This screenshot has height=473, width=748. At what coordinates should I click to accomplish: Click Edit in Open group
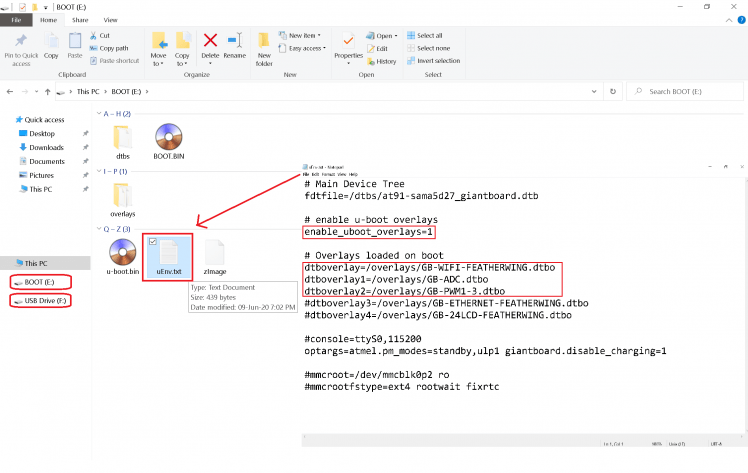click(x=377, y=49)
